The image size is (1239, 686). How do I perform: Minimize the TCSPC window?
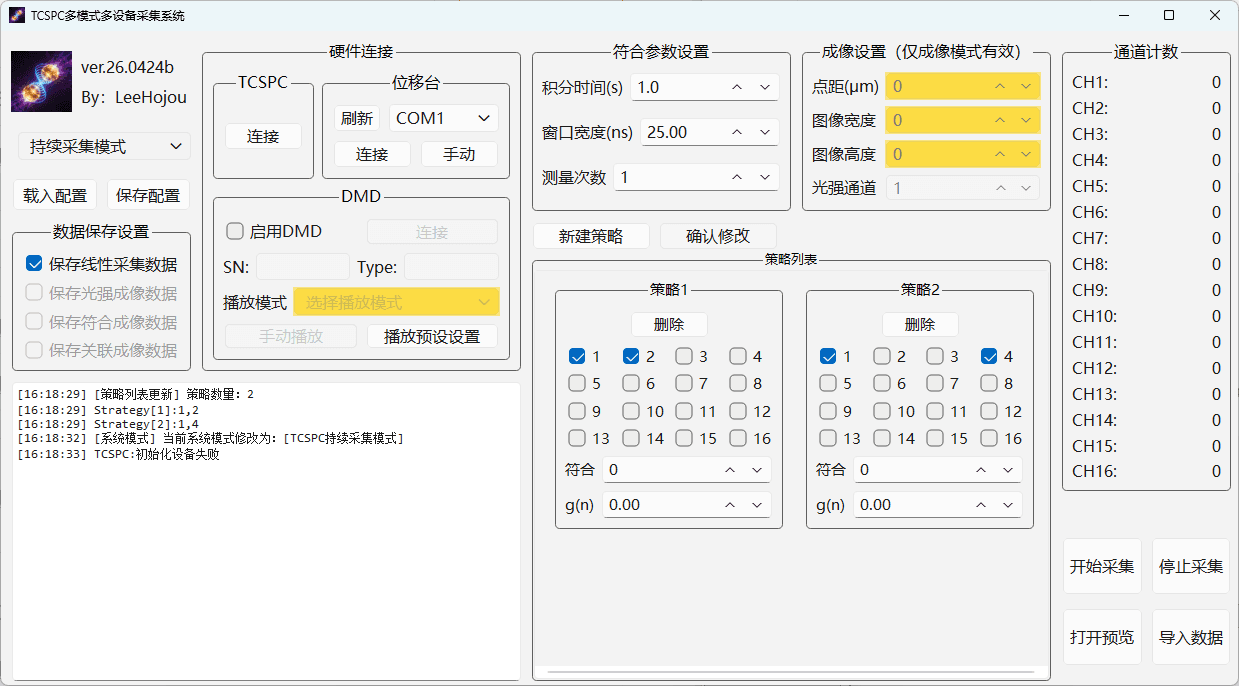point(1123,15)
